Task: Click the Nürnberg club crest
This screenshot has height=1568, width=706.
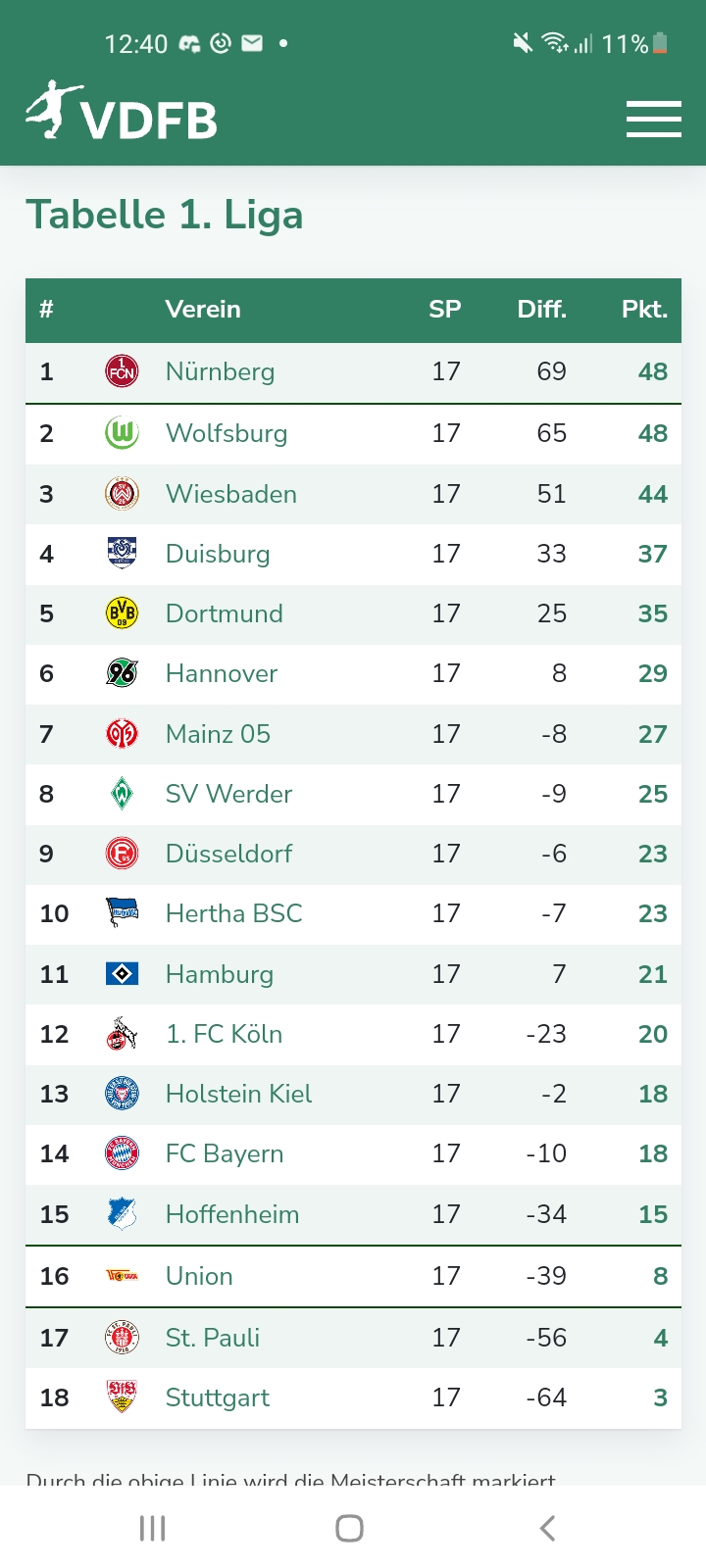Action: [122, 371]
